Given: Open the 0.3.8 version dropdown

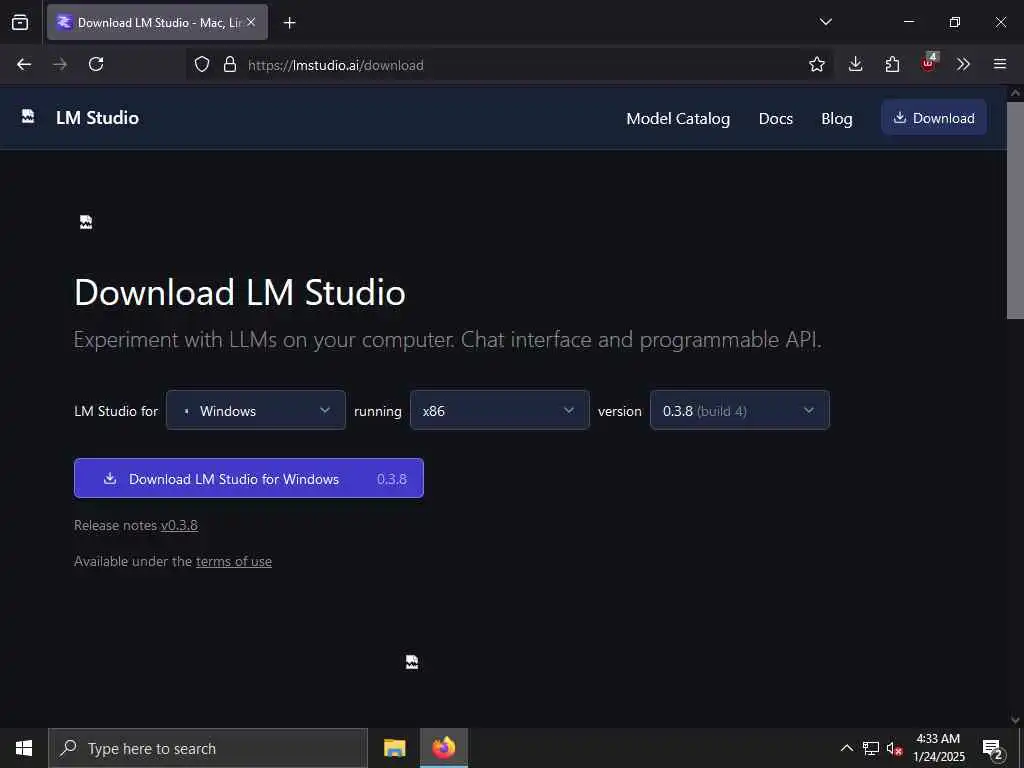Looking at the screenshot, I should [x=740, y=410].
